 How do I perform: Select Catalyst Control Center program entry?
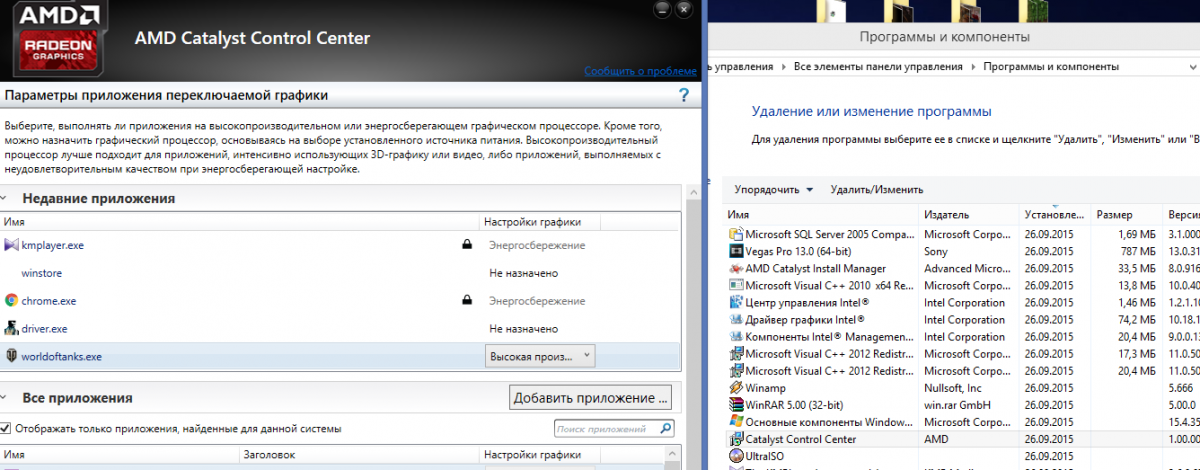click(x=962, y=438)
